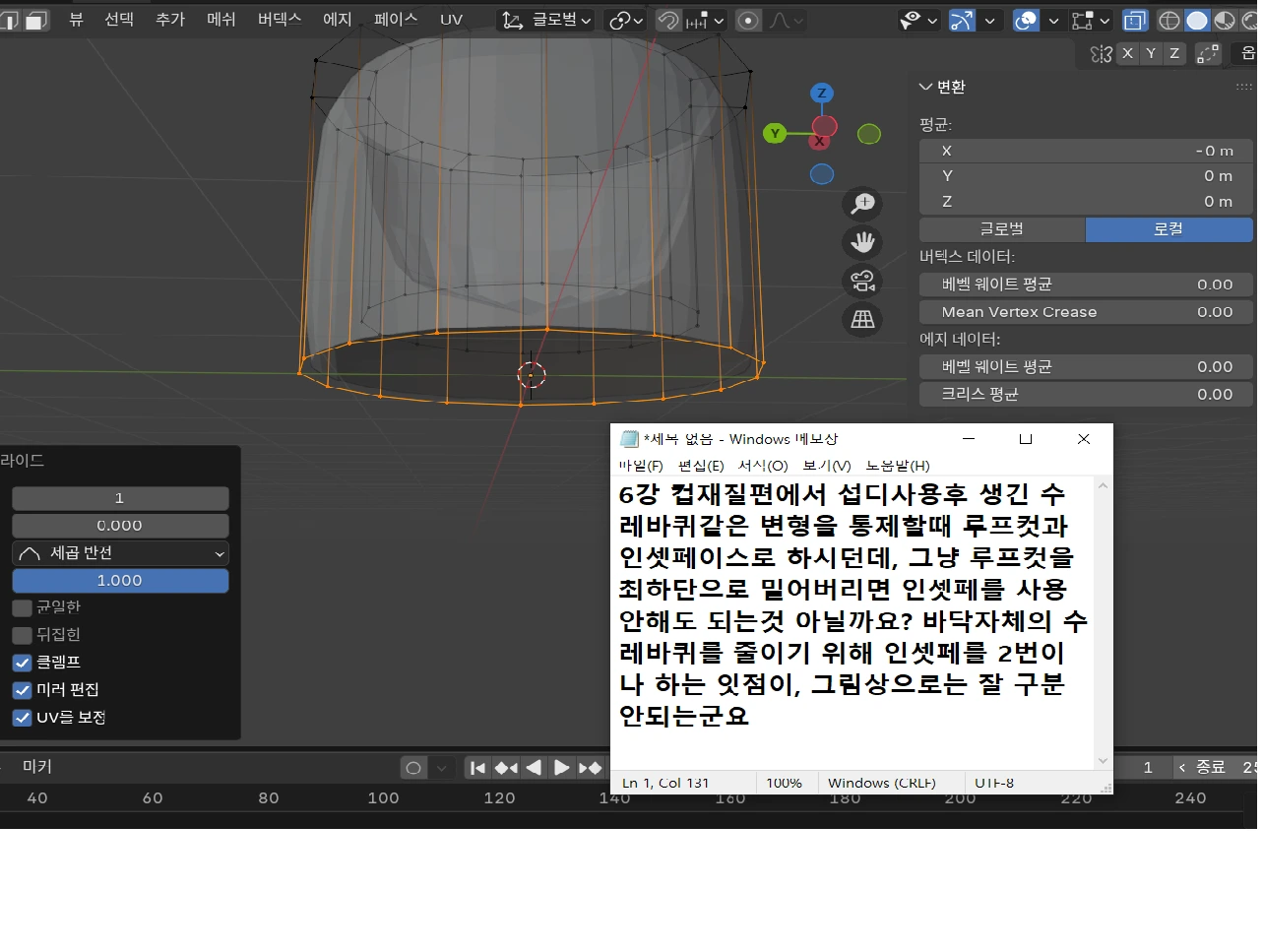Toggle camera view with the camera icon
1263x952 pixels.
tap(862, 282)
